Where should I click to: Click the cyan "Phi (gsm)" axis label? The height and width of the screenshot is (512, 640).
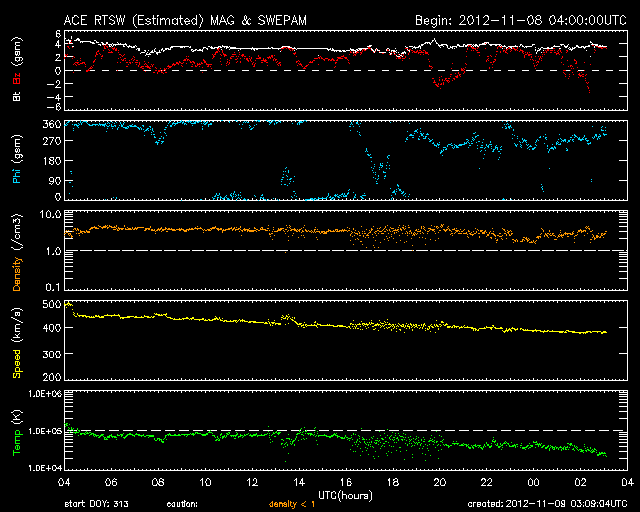[x=17, y=159]
